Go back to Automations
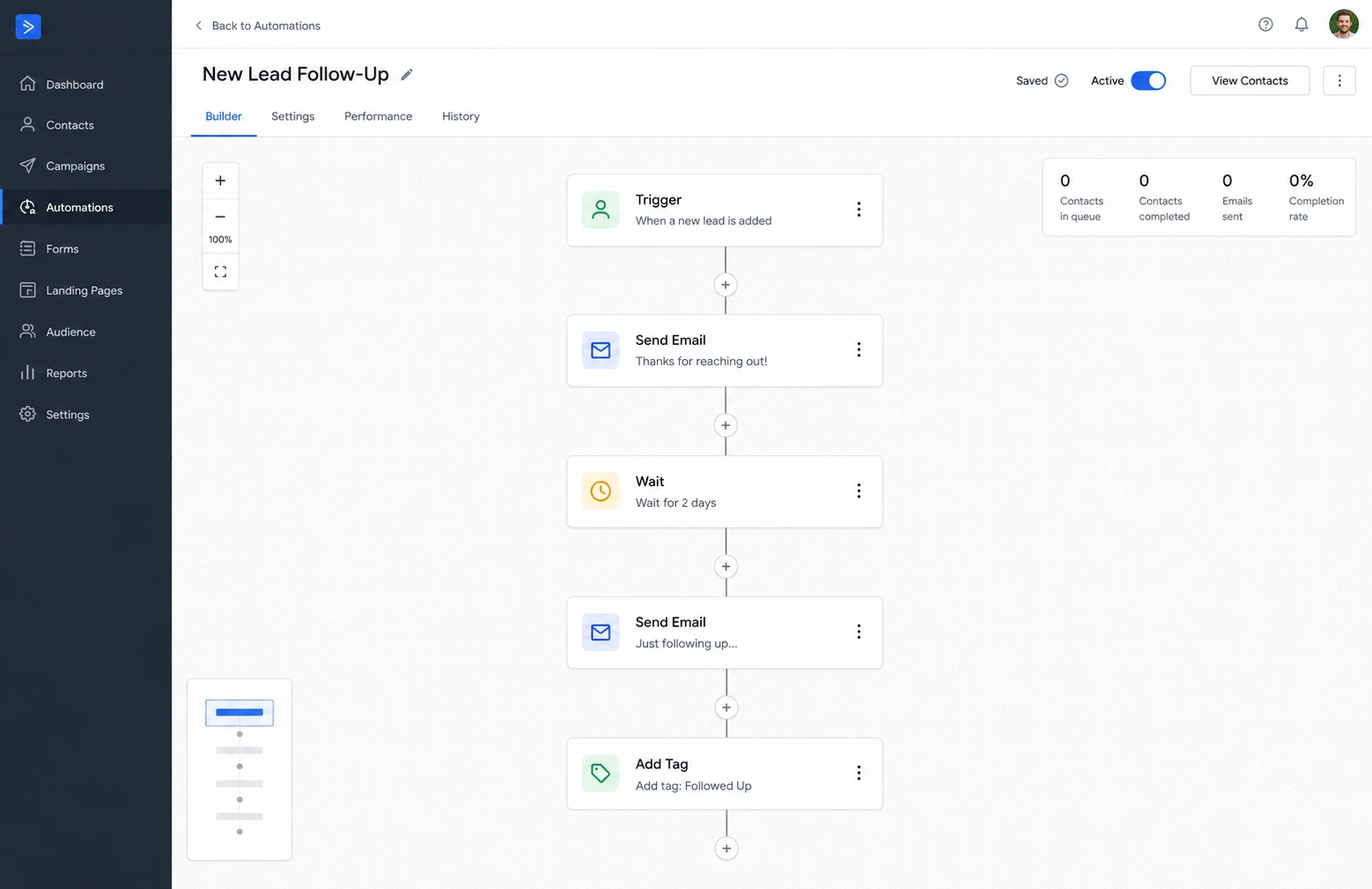The height and width of the screenshot is (889, 1372). pos(257,26)
